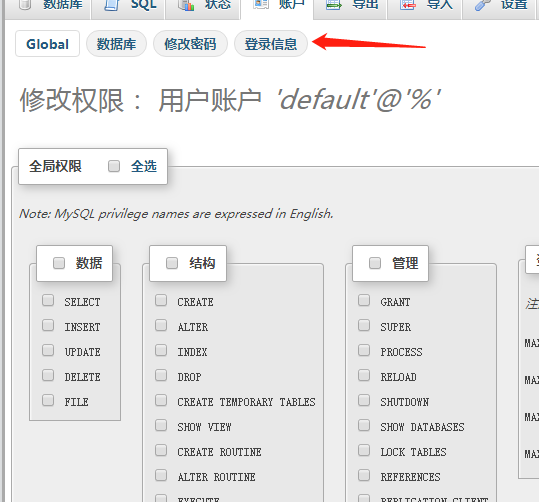Enable the GRANT privilege checkbox
539x502 pixels.
click(x=364, y=300)
